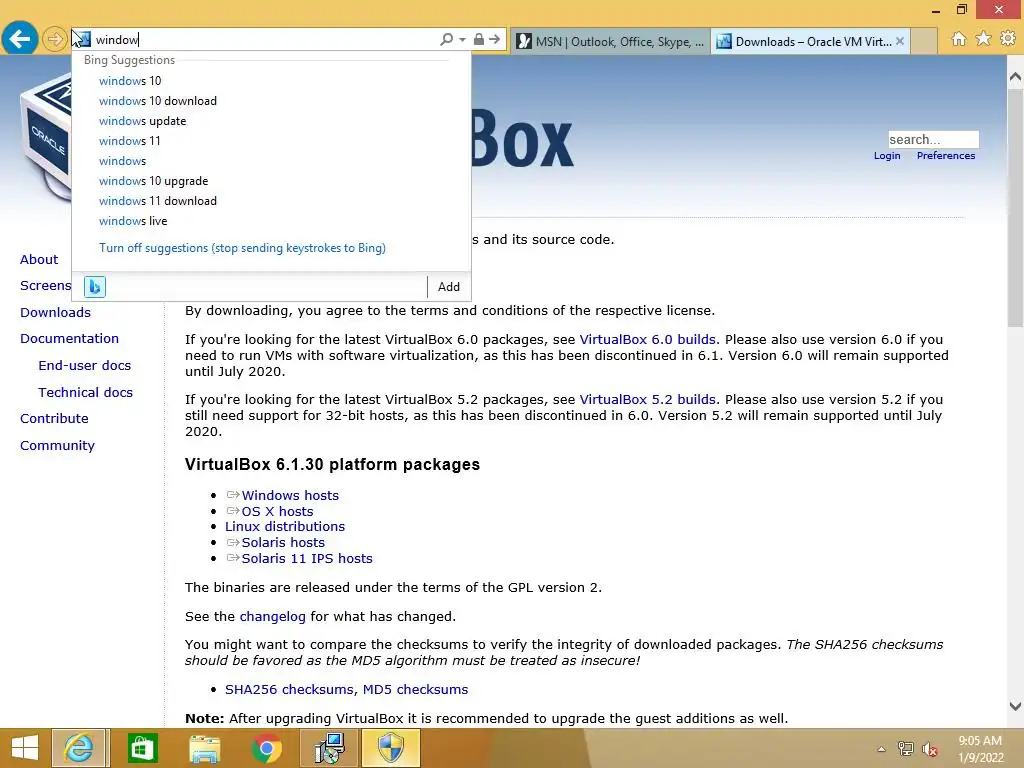Viewport: 1024px width, 768px height.
Task: Click 'Turn off suggestions' link
Action: [x=242, y=248]
